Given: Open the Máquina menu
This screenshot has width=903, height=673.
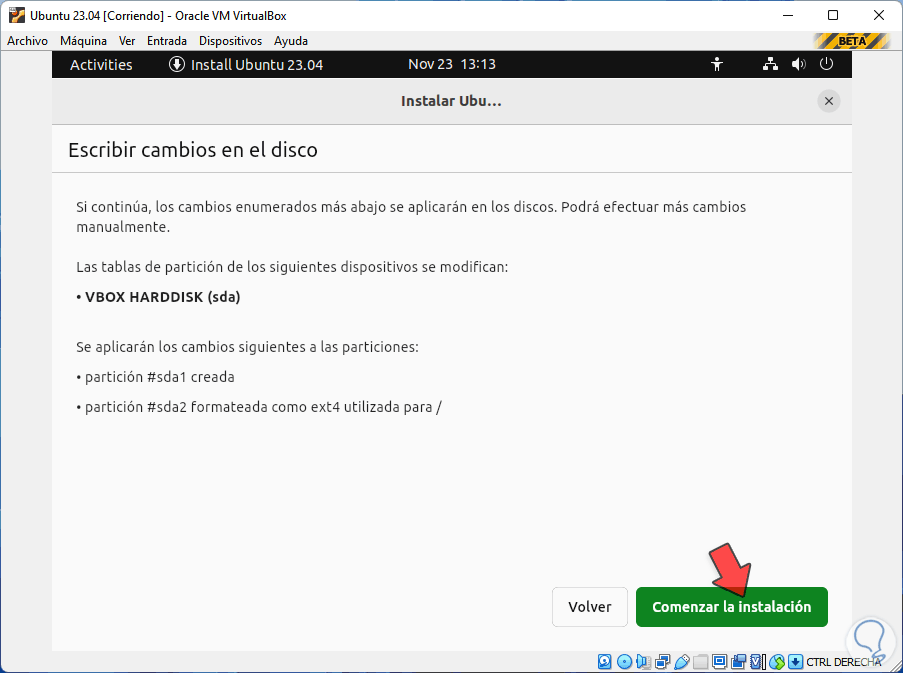Looking at the screenshot, I should [x=84, y=41].
